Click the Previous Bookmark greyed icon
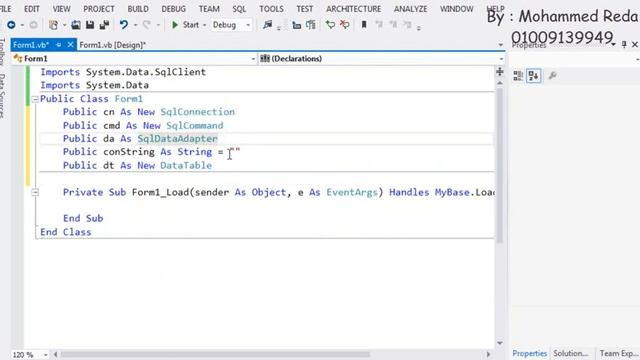 pos(379,25)
